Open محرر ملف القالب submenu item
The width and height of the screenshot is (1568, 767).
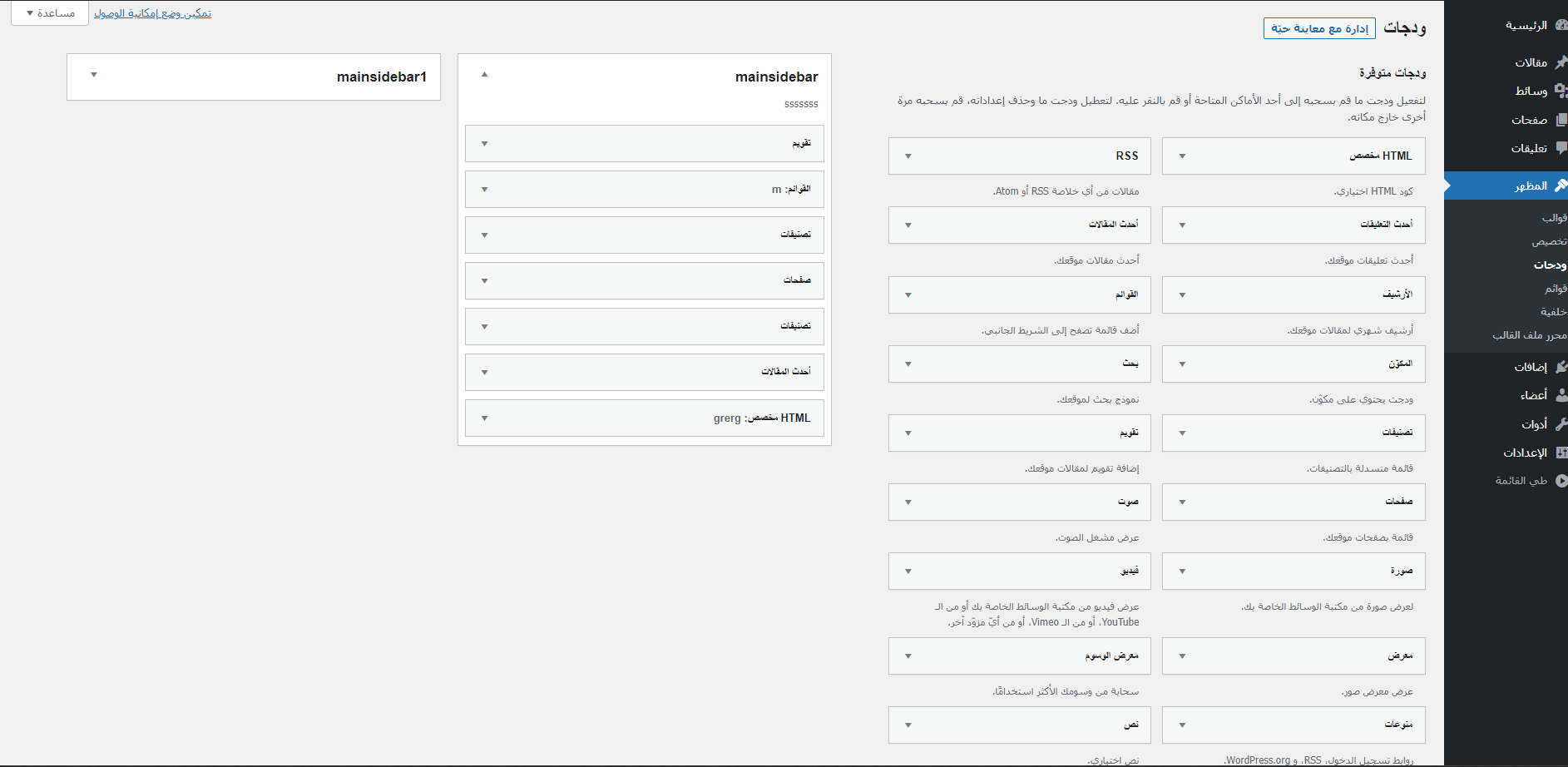pyautogui.click(x=1529, y=335)
